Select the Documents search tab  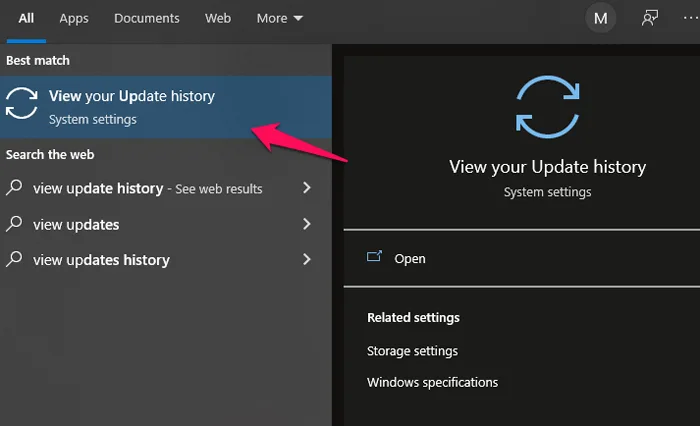(x=147, y=18)
